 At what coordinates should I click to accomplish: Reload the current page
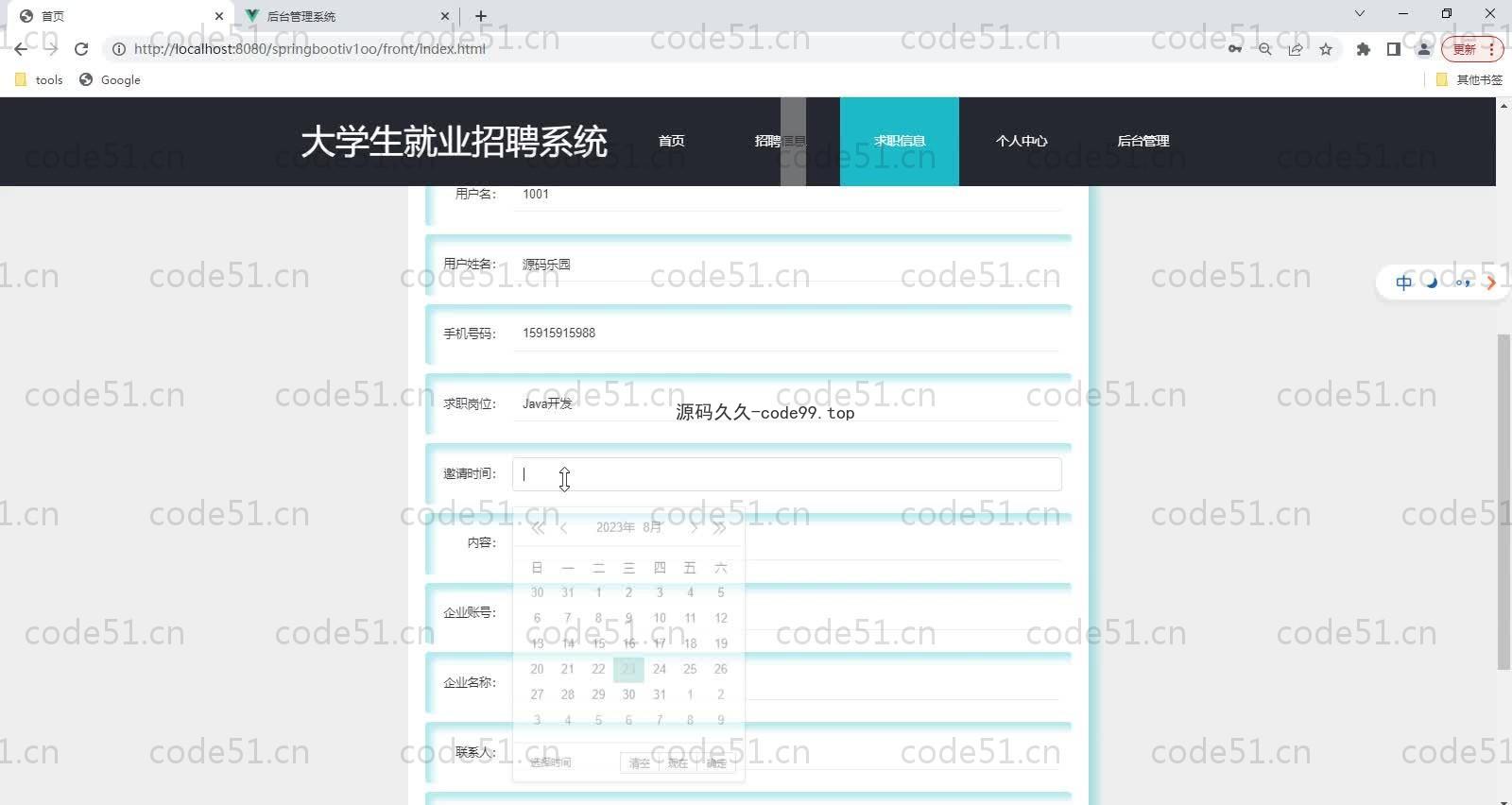[x=81, y=49]
